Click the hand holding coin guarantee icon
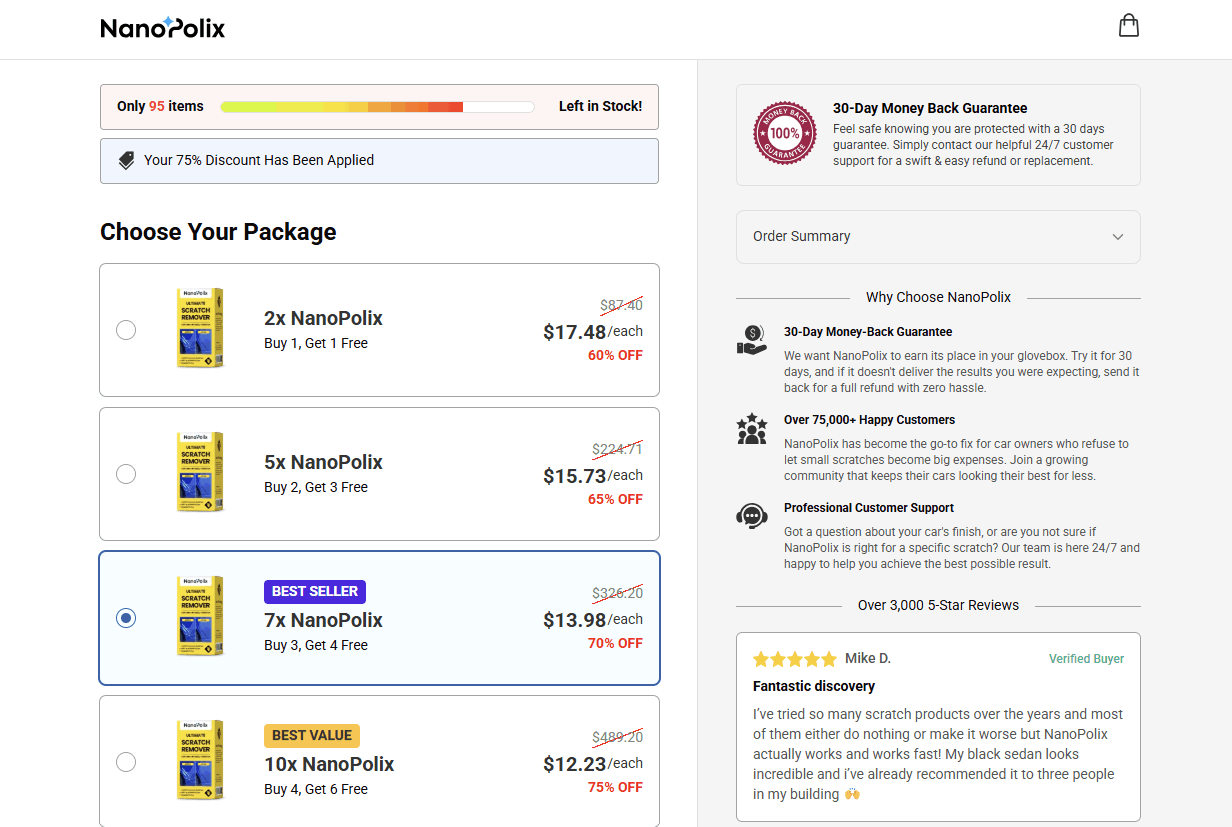The image size is (1232, 827). click(751, 340)
